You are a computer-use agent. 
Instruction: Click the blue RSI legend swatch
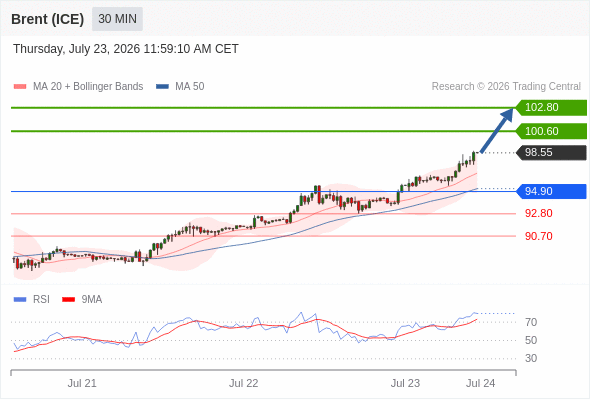[20, 300]
